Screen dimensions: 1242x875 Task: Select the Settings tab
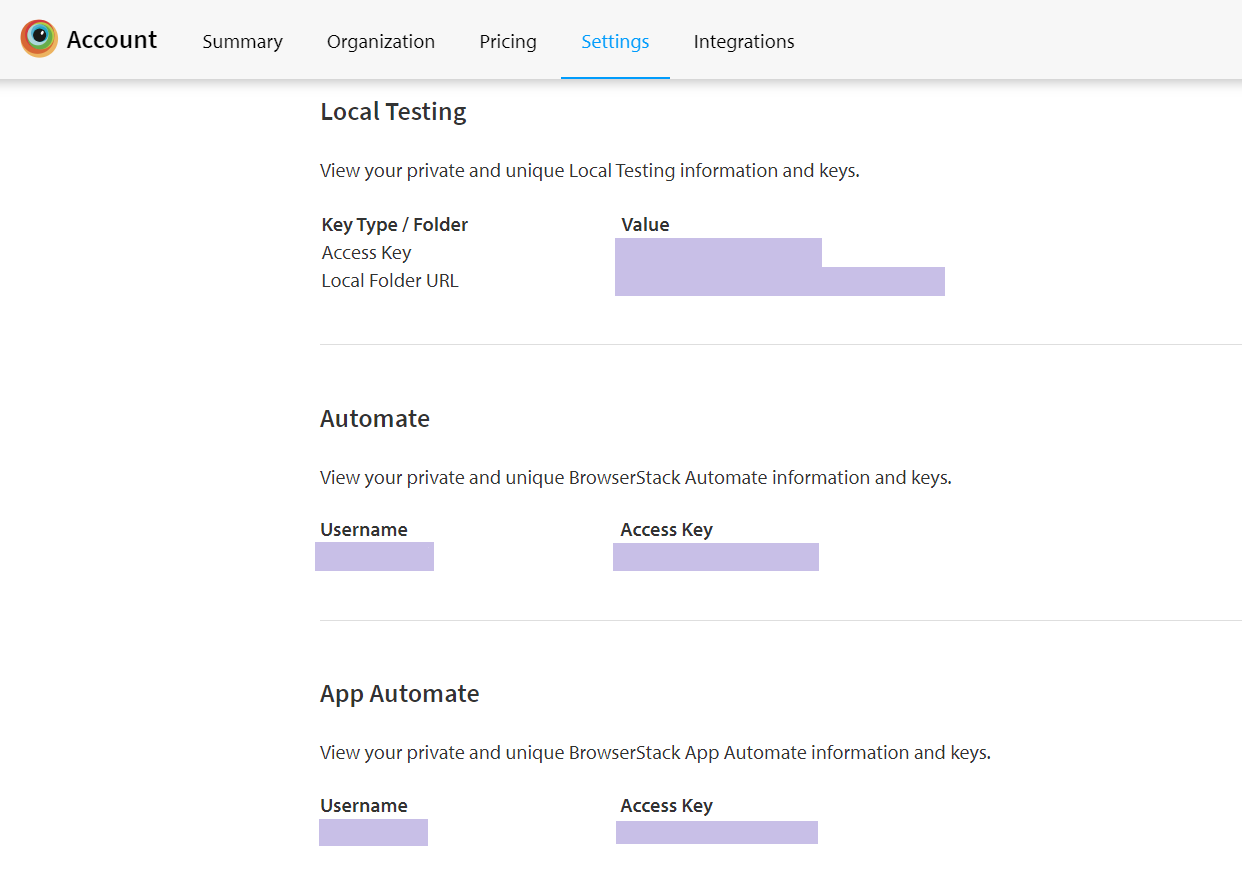[x=615, y=41]
